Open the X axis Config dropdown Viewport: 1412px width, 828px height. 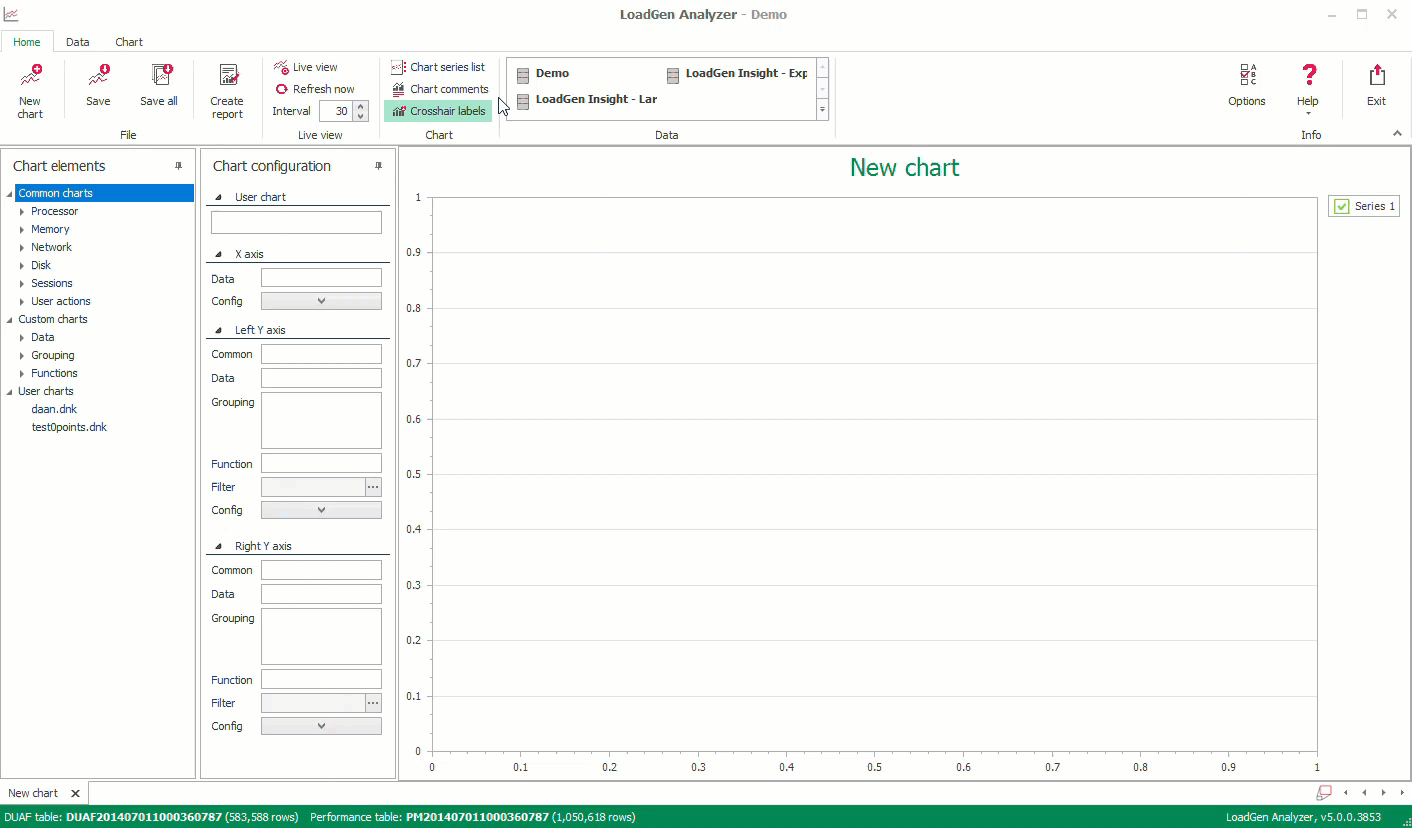(x=321, y=301)
